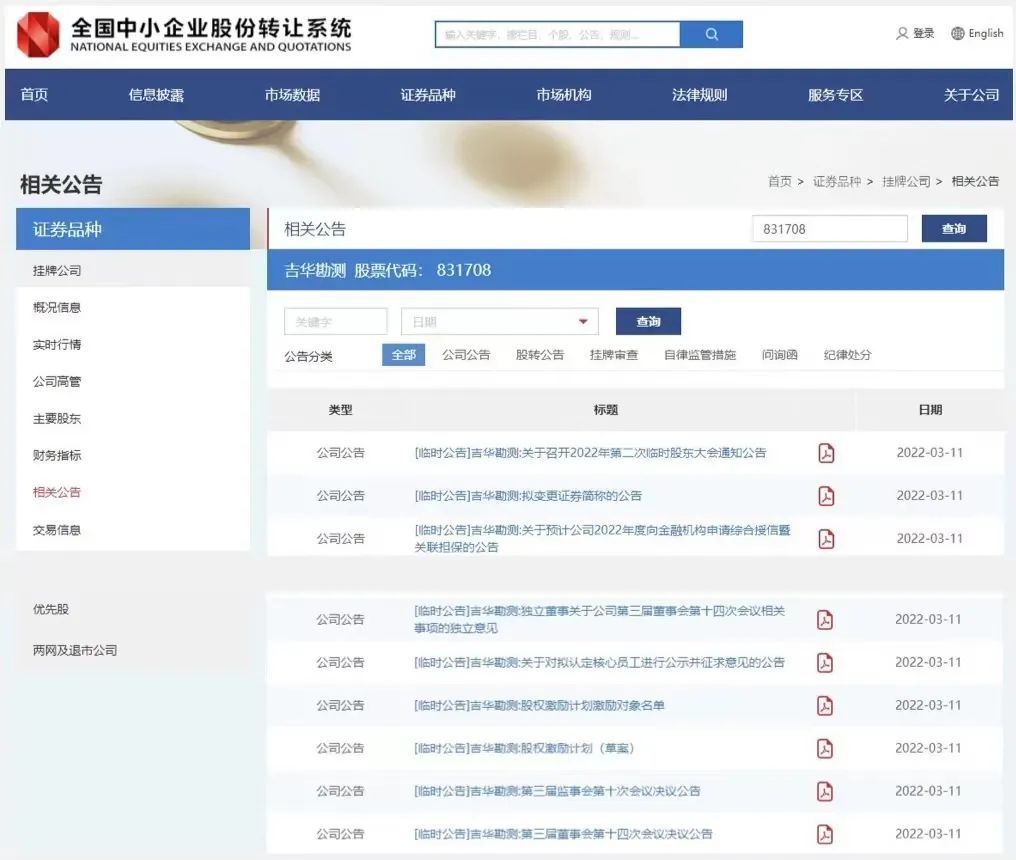Viewport: 1016px width, 860px height.
Task: Click the magnifier search button in header
Action: tap(711, 34)
